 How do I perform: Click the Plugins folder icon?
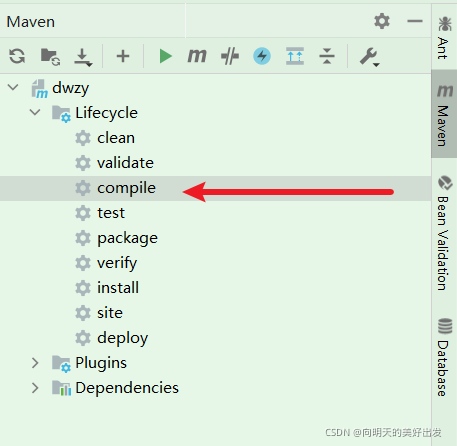coord(61,364)
